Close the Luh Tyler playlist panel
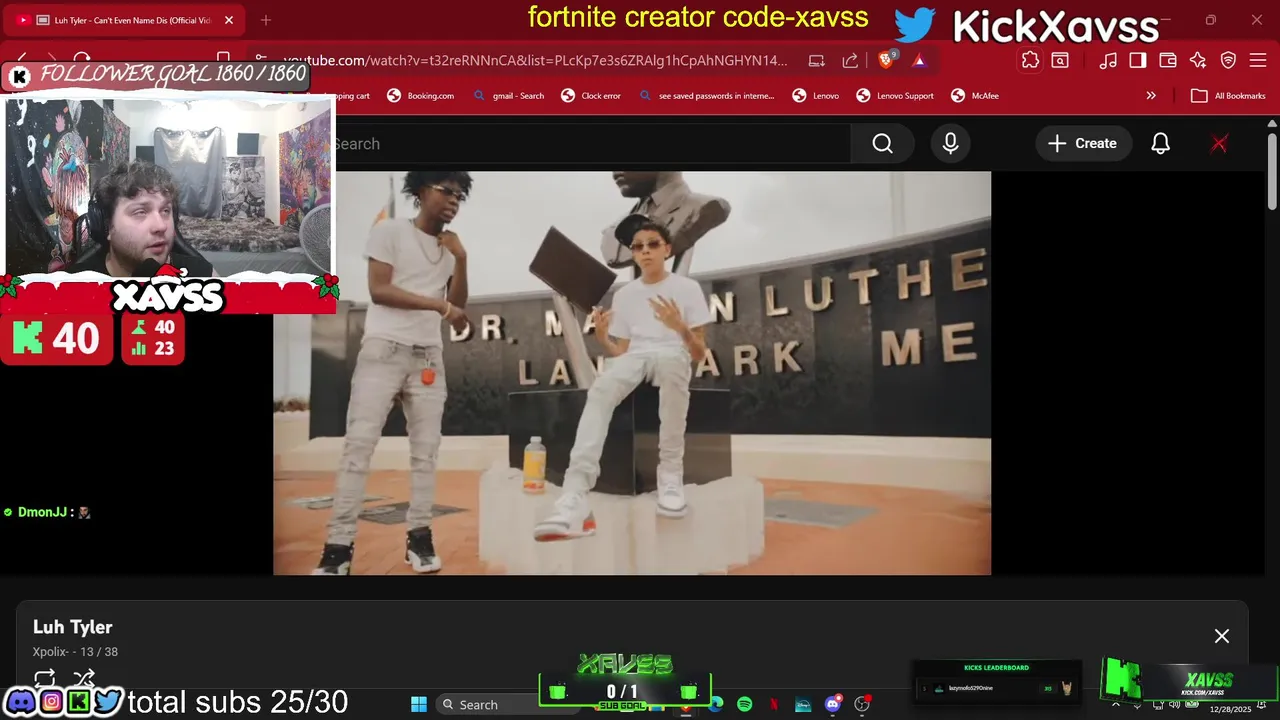This screenshot has width=1280, height=720. click(1221, 636)
